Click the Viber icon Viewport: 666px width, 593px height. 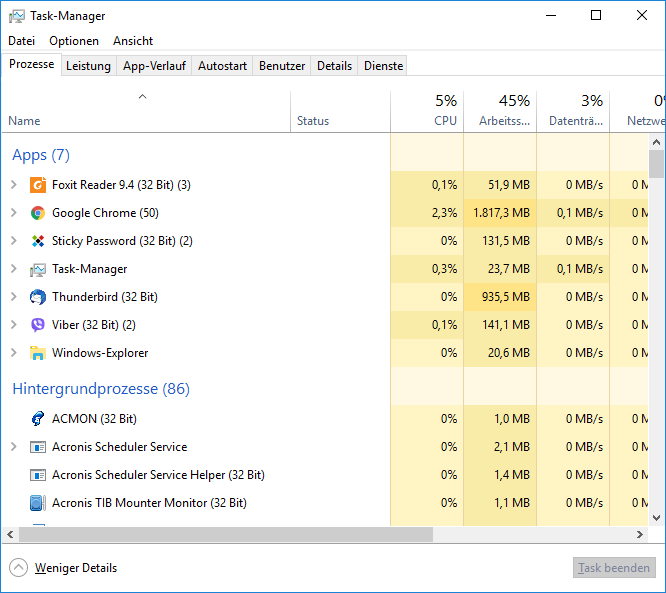pos(38,325)
